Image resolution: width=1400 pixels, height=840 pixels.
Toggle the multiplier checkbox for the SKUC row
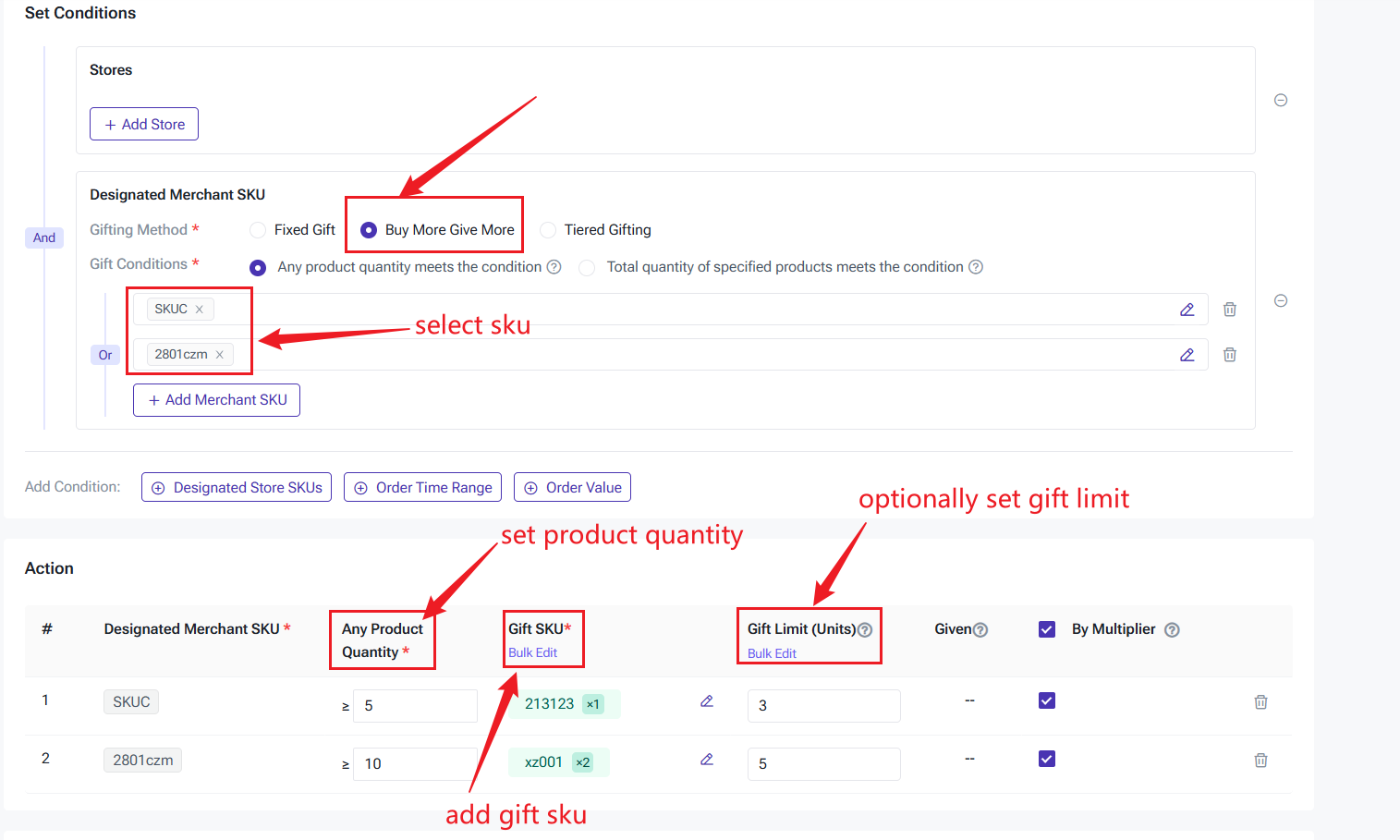pos(1047,700)
